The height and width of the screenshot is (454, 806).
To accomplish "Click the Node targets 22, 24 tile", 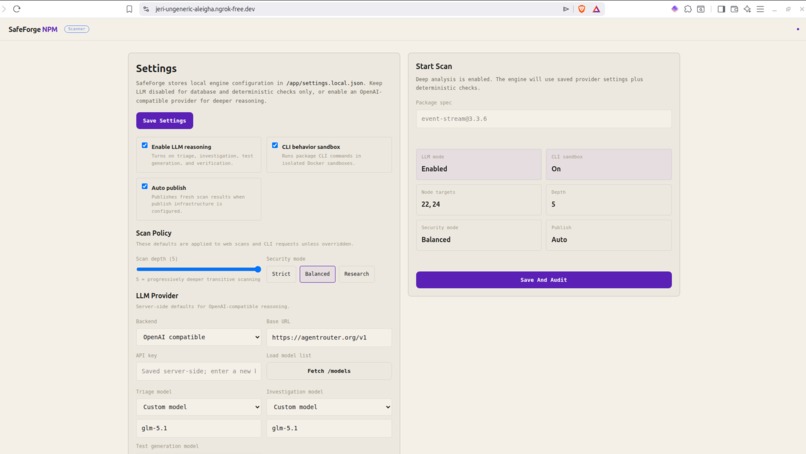I will [479, 199].
